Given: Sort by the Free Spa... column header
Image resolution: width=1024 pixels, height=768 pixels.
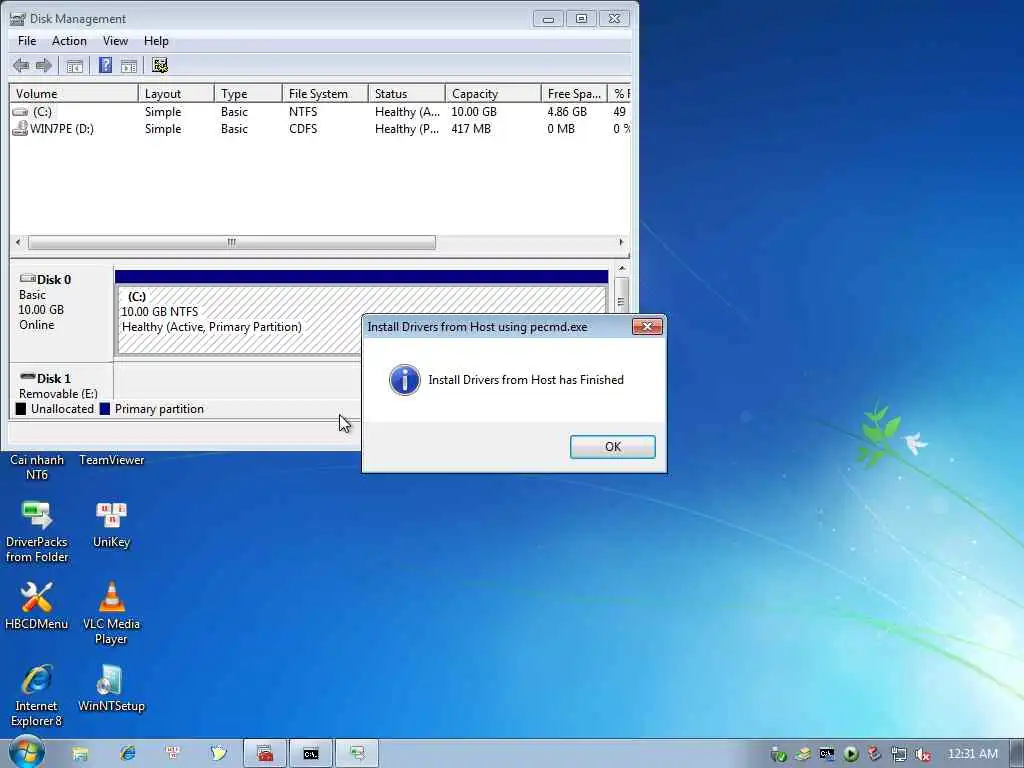Looking at the screenshot, I should click(574, 93).
